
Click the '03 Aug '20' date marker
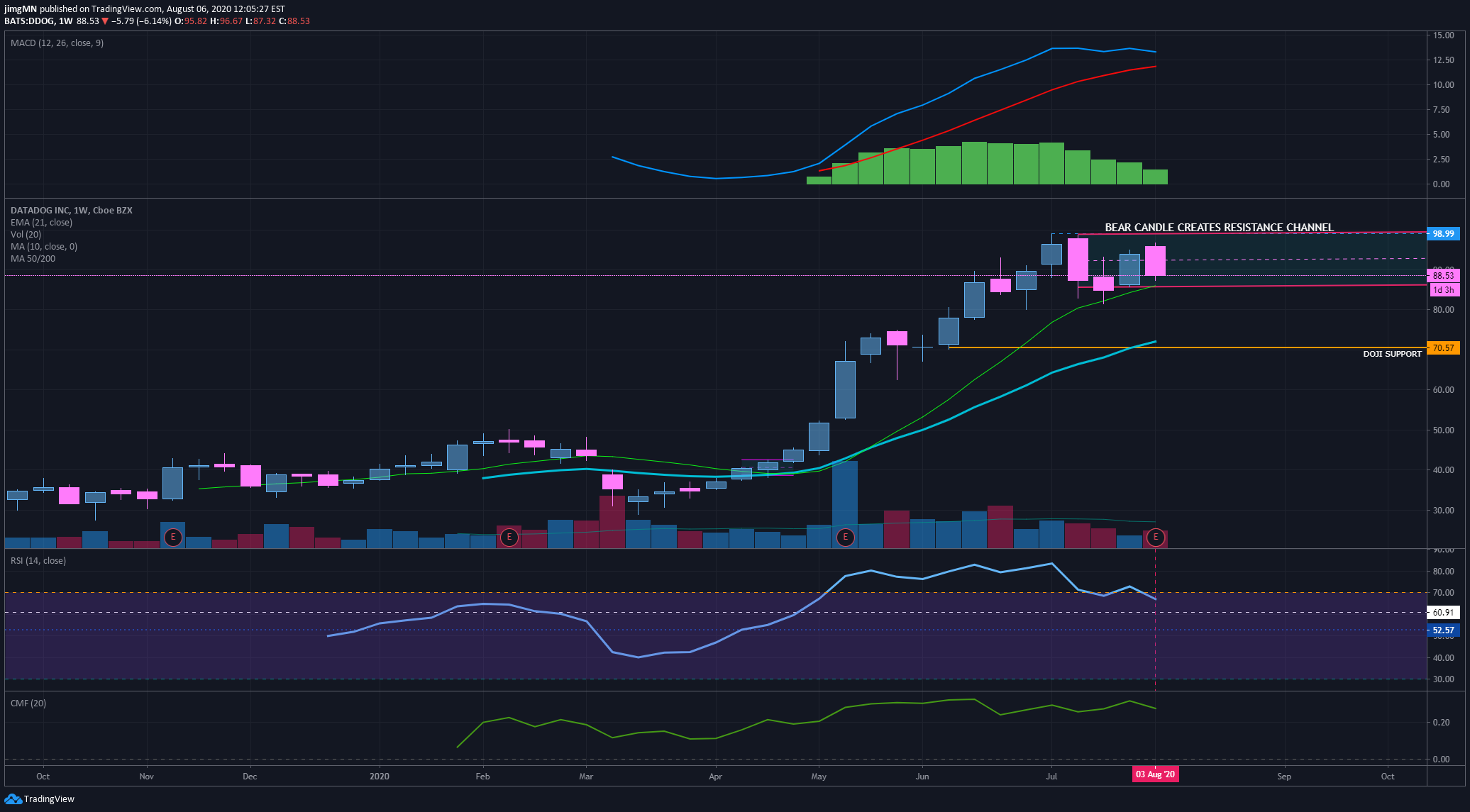[x=1155, y=774]
